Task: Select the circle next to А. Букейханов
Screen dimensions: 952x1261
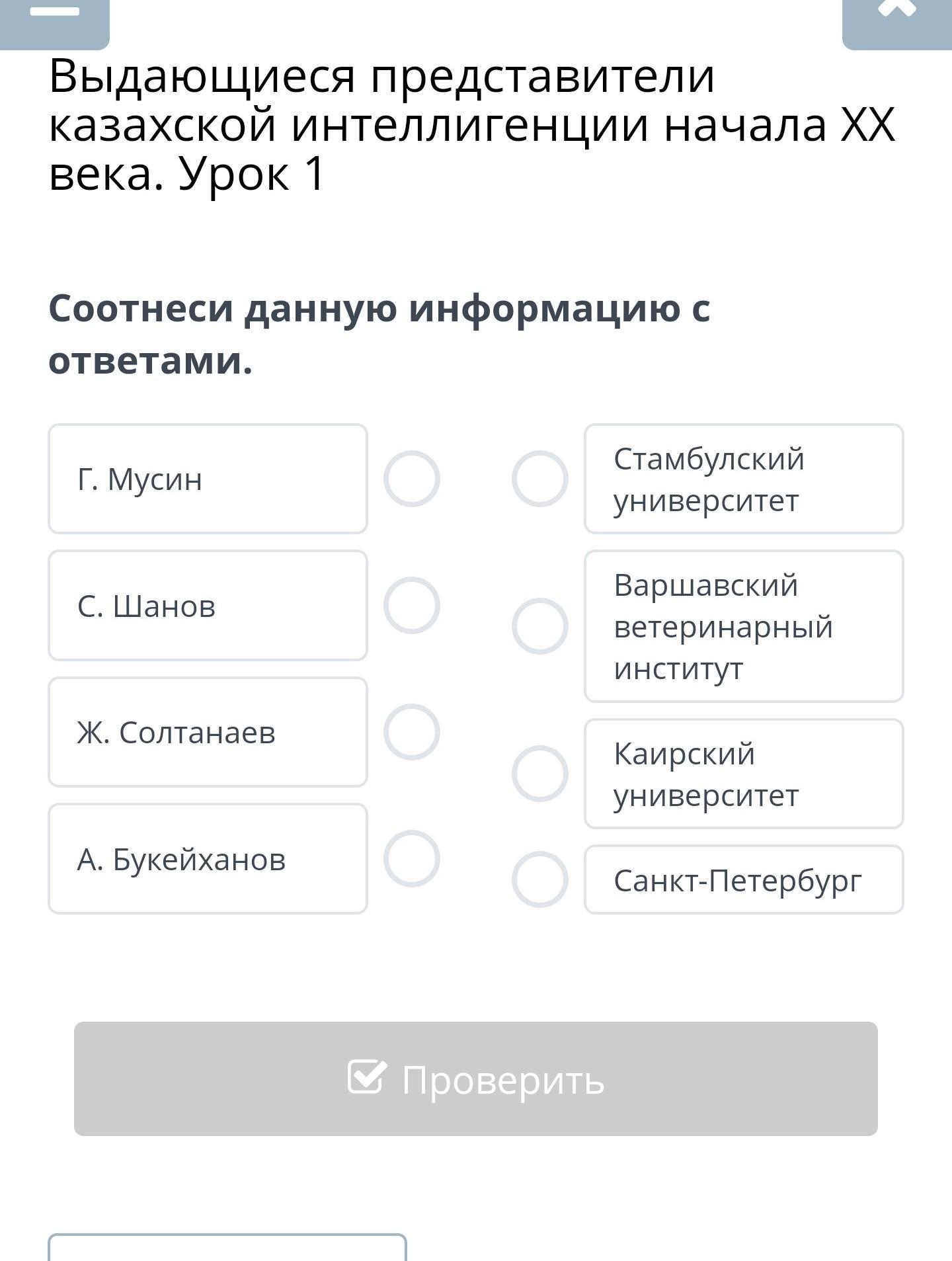Action: [x=411, y=858]
